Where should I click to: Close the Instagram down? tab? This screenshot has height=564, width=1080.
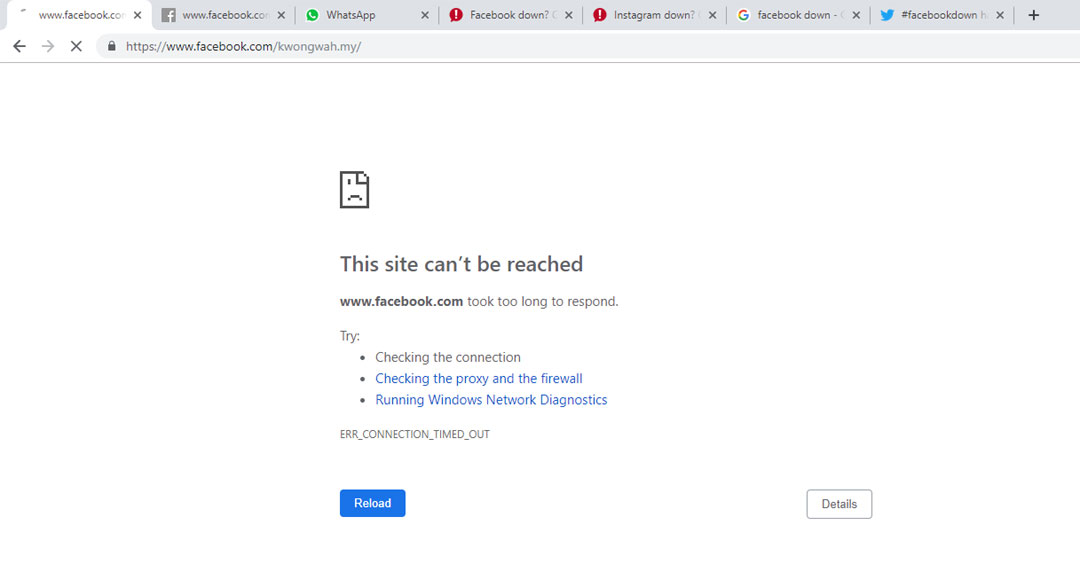pyautogui.click(x=712, y=15)
